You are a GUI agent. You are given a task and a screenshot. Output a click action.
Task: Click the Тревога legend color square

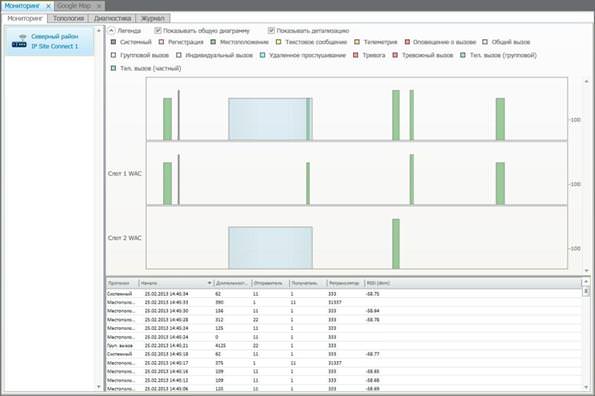(x=356, y=55)
